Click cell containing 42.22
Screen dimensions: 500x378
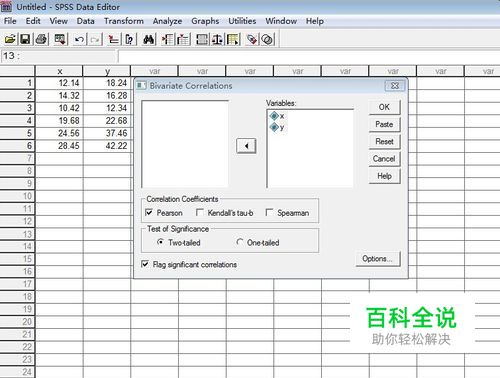point(107,146)
